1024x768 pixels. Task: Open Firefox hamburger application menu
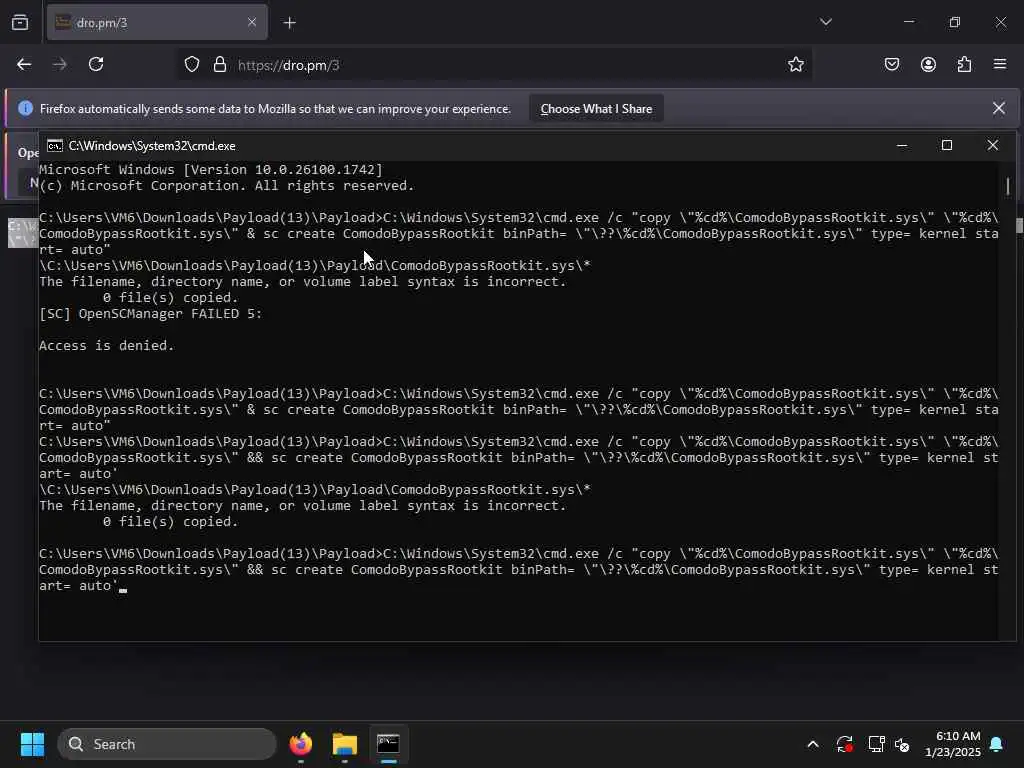tap(1000, 64)
